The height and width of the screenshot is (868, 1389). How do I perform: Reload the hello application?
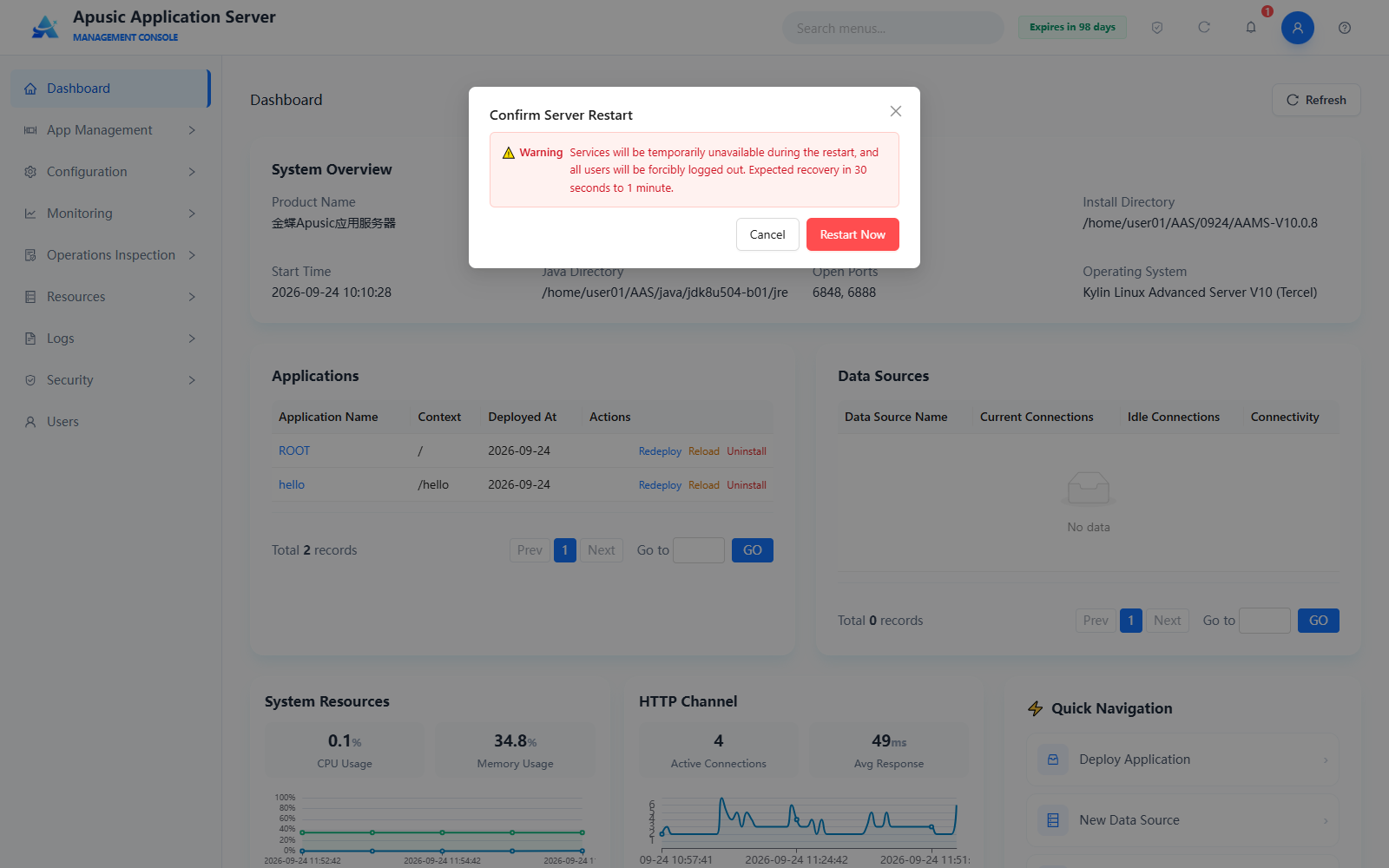tap(704, 485)
